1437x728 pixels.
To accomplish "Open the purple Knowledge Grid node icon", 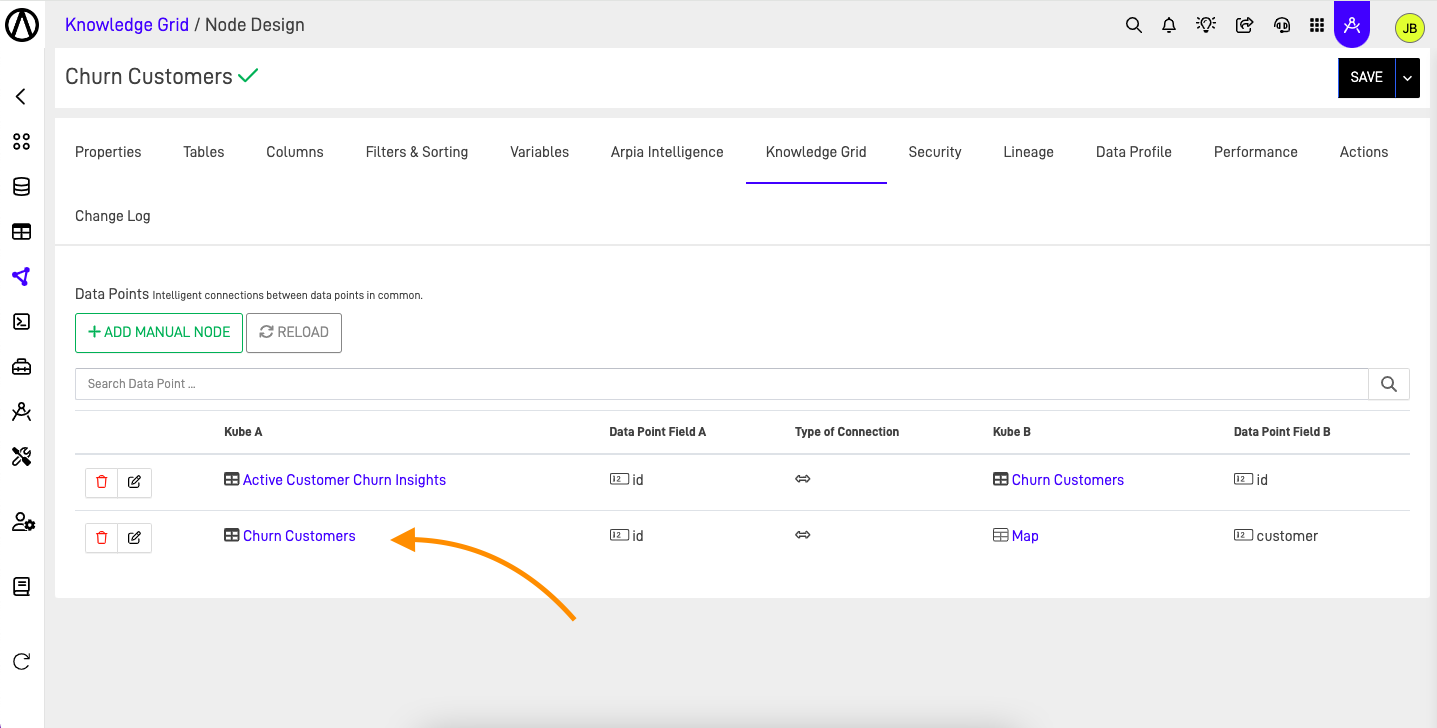I will click(21, 277).
